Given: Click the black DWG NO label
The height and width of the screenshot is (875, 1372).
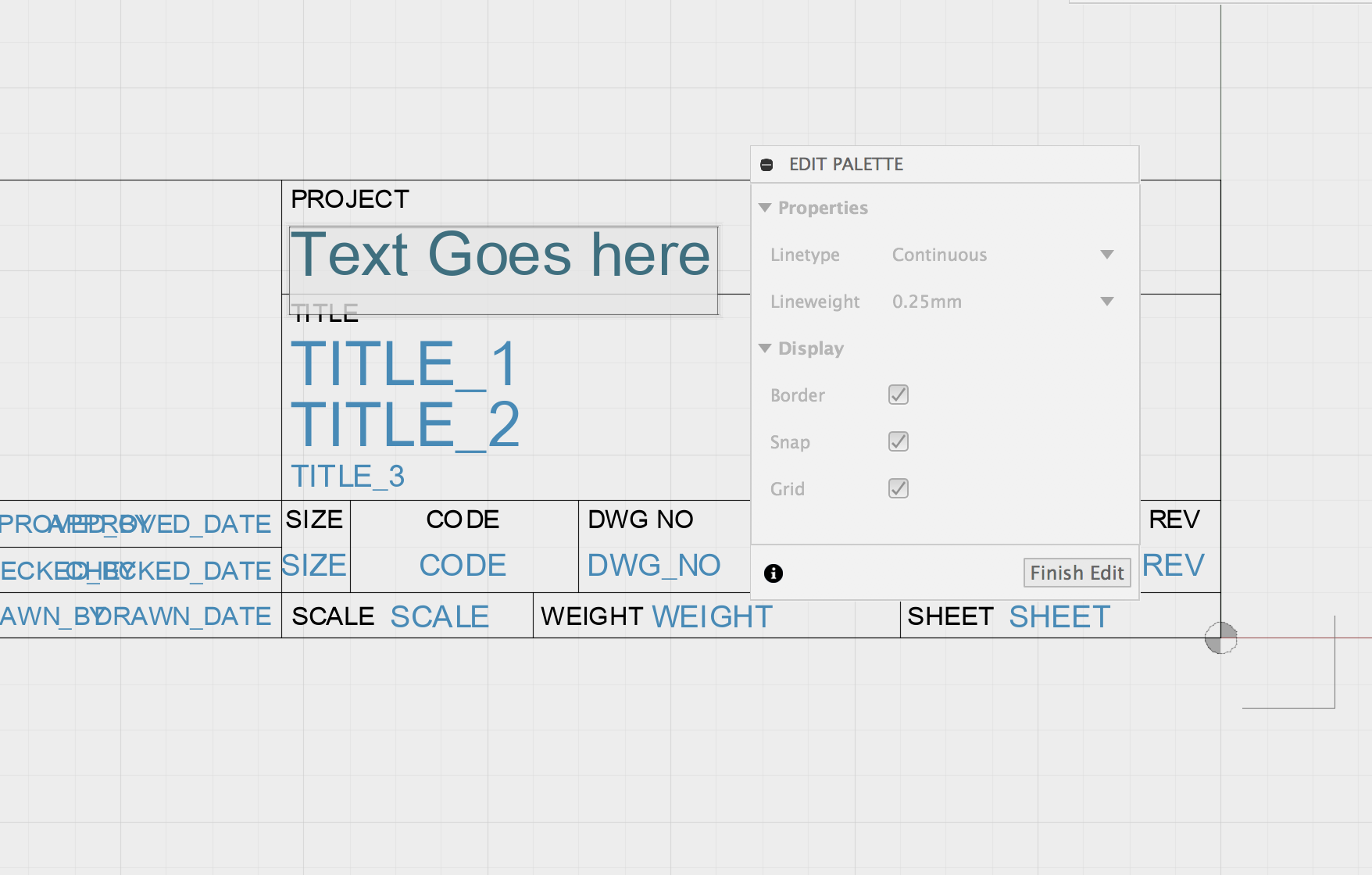Looking at the screenshot, I should (x=641, y=520).
